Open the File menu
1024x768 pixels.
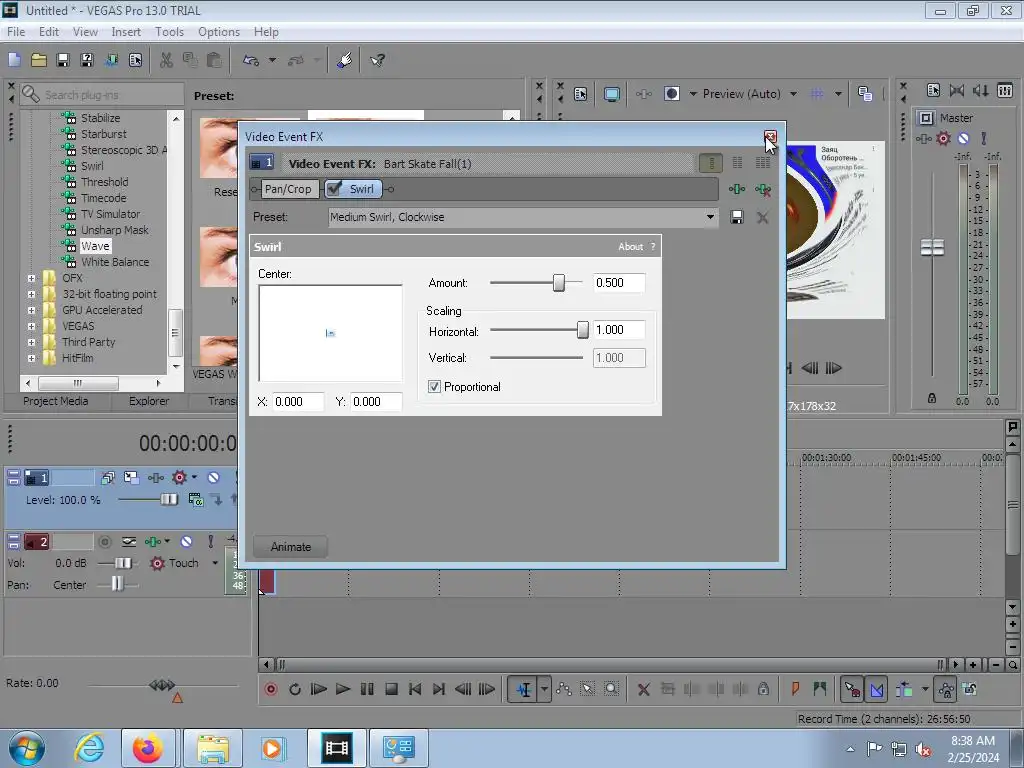[16, 31]
